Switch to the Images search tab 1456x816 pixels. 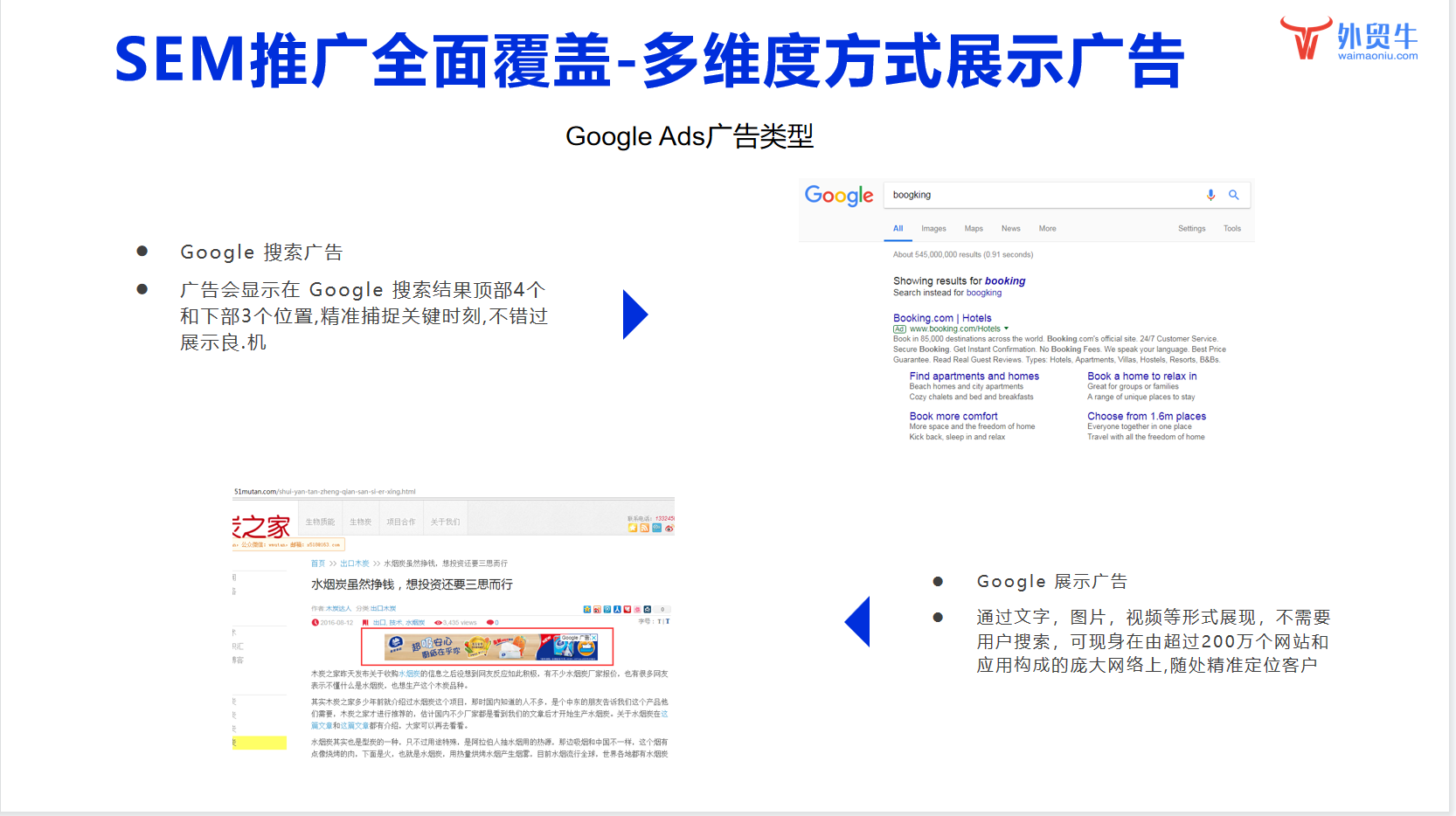pos(933,228)
